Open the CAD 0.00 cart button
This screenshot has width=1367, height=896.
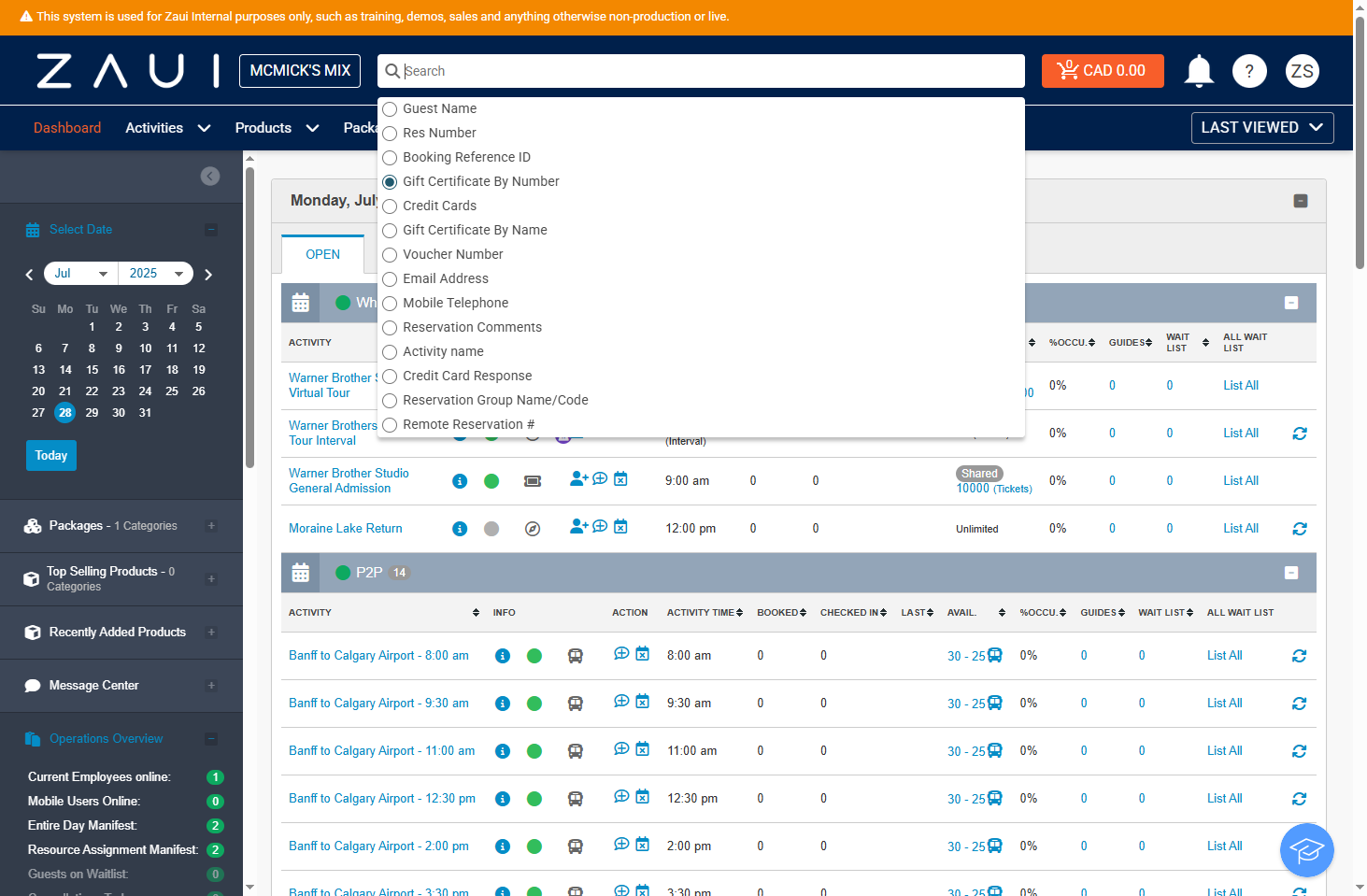coord(1103,71)
